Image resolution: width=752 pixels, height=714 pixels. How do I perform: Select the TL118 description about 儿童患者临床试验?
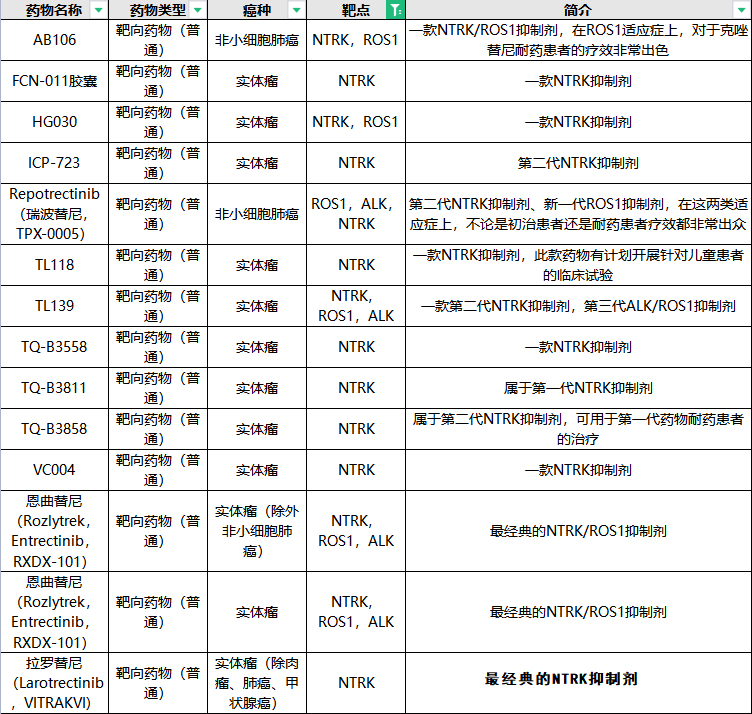(578, 265)
